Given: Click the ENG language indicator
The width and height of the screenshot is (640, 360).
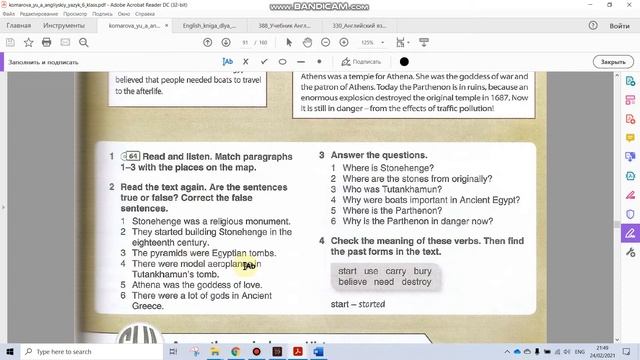Looking at the screenshot, I should tap(580, 352).
